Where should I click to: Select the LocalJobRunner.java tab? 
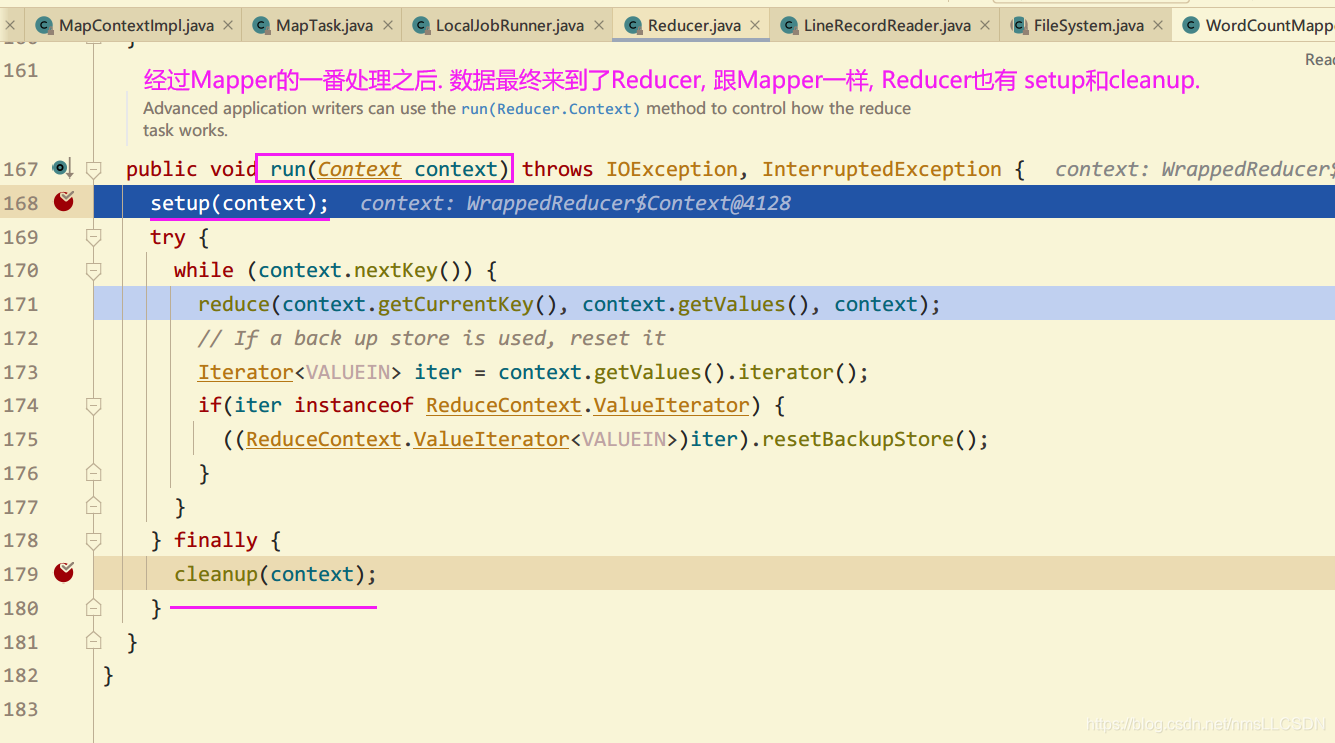click(510, 25)
